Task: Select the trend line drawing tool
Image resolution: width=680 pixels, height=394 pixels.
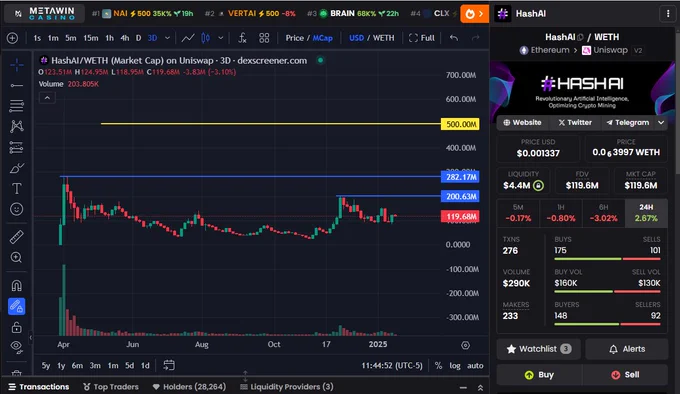Action: point(16,85)
